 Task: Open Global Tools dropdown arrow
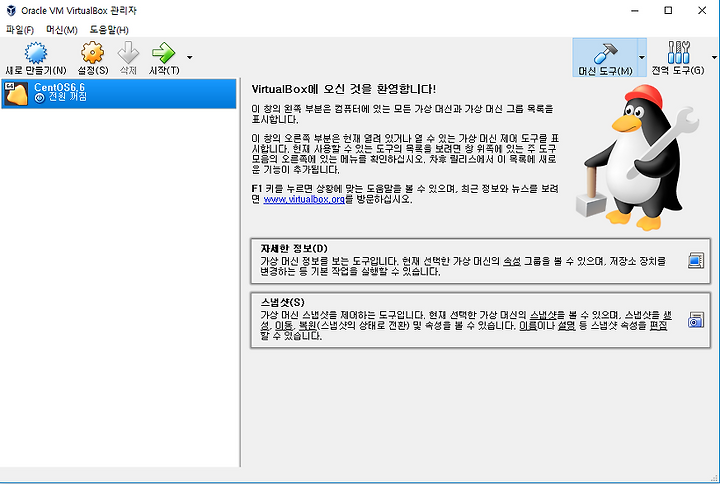[x=714, y=57]
